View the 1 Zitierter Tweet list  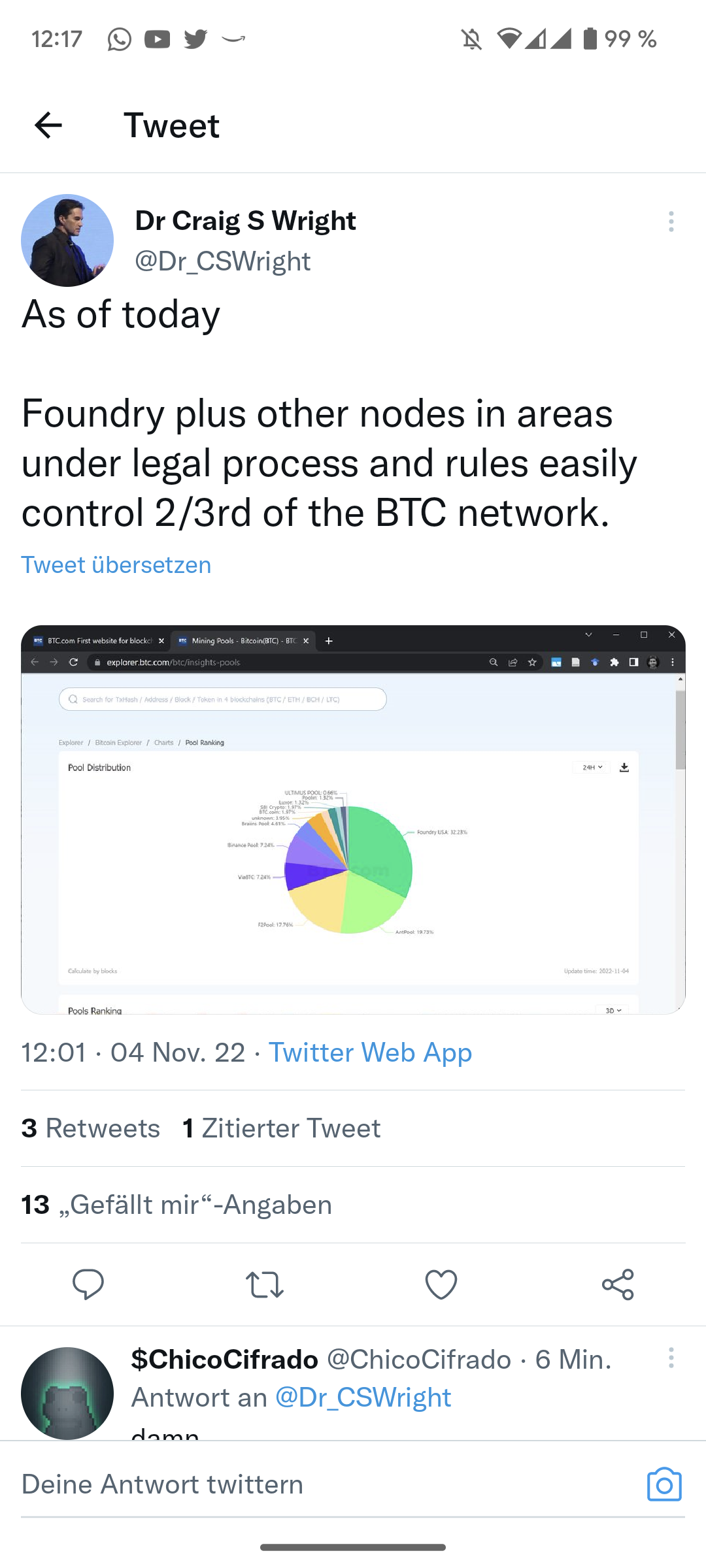pos(282,1128)
